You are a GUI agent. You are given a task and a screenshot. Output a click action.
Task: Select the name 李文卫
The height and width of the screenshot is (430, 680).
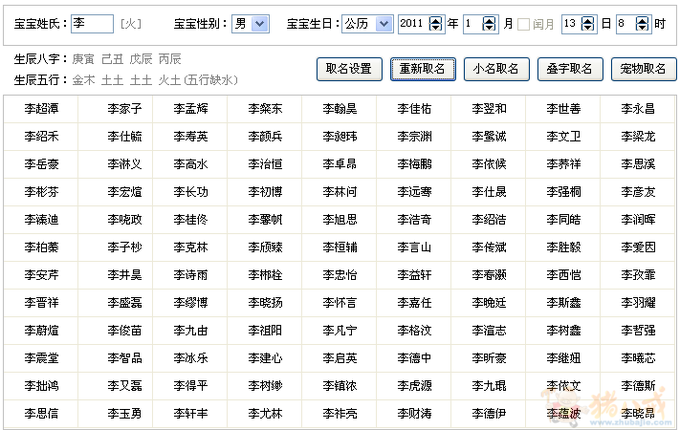pyautogui.click(x=563, y=137)
